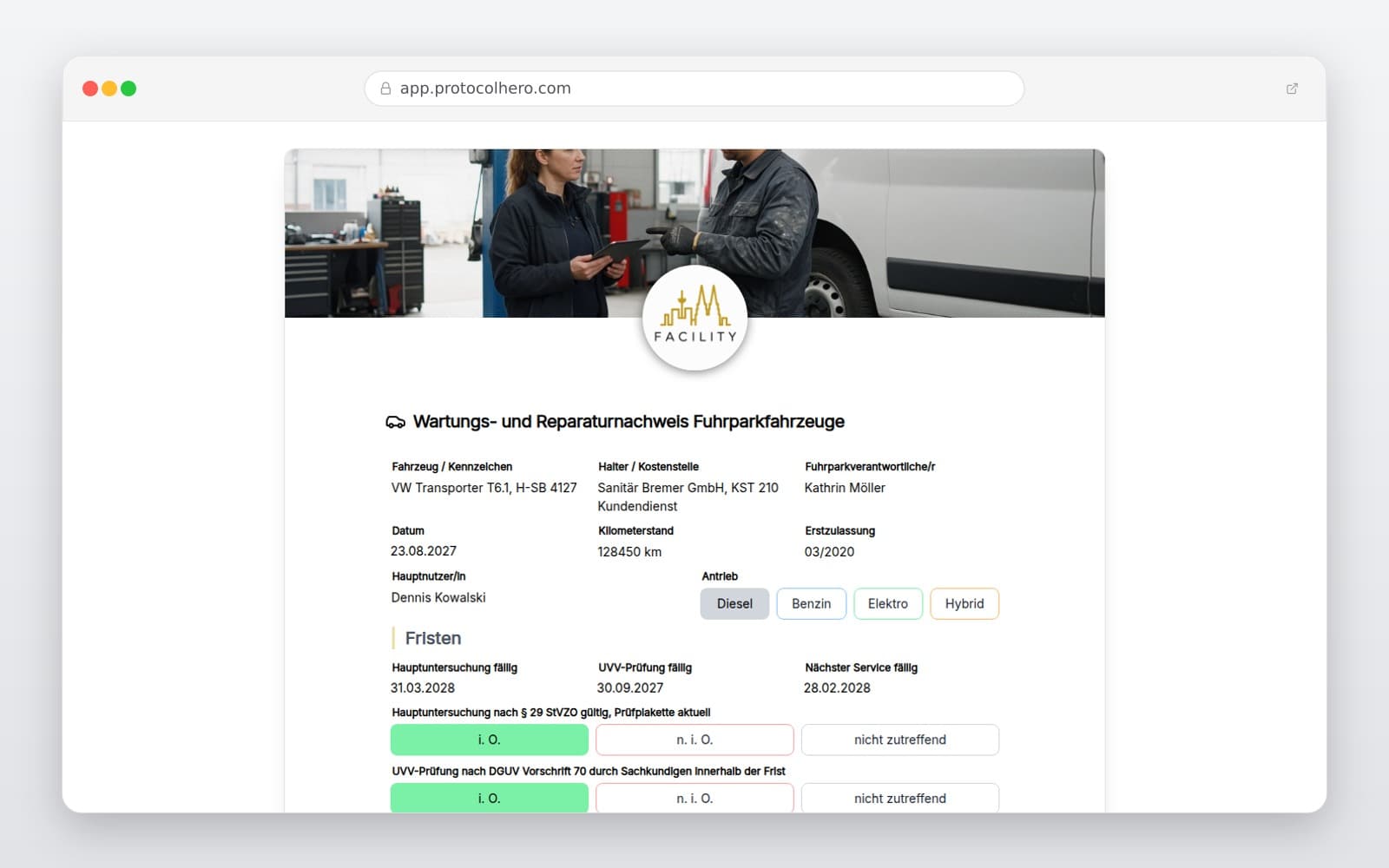Click the workshop header photo

694,233
